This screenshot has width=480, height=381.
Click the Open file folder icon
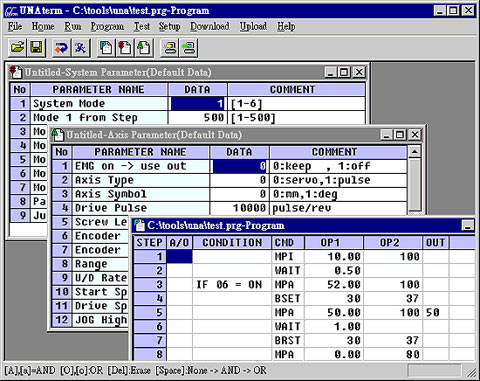17,47
